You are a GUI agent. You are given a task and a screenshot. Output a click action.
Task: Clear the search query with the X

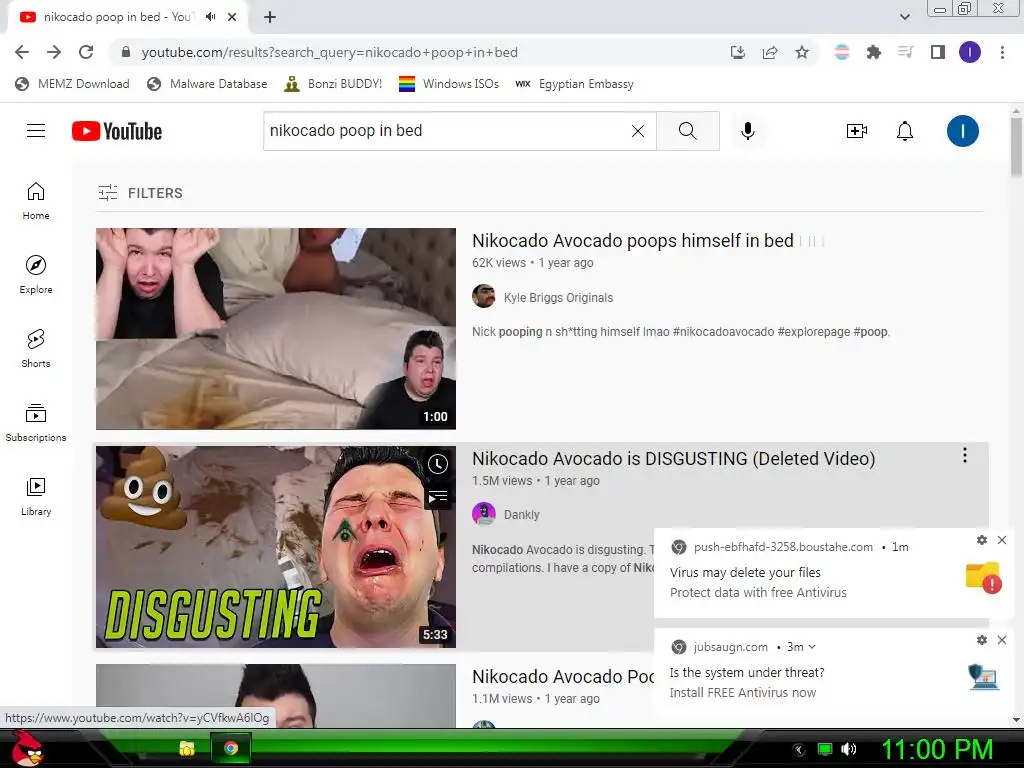coord(638,131)
